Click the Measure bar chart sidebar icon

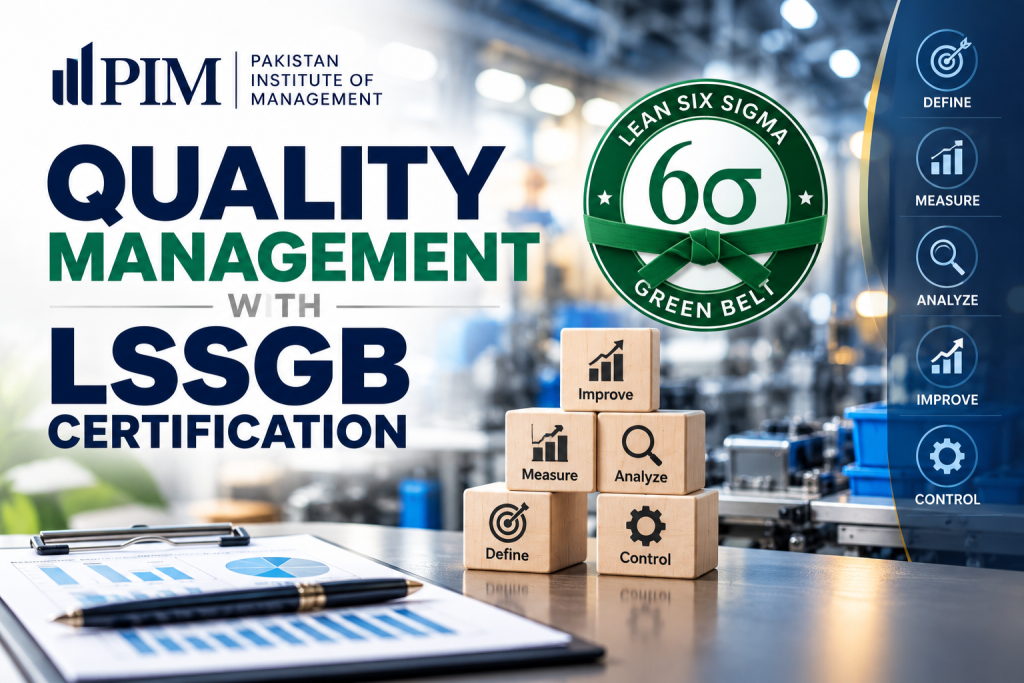tap(947, 159)
